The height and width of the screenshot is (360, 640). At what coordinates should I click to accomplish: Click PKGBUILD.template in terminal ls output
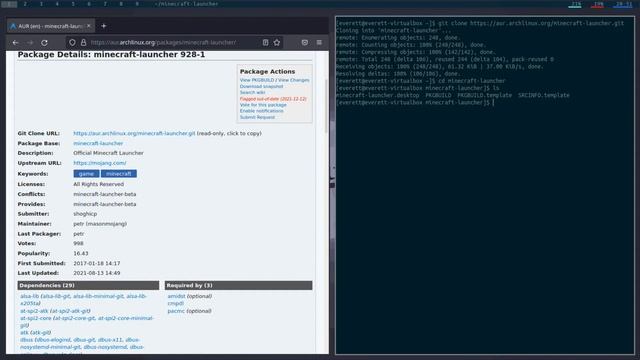pyautogui.click(x=484, y=95)
